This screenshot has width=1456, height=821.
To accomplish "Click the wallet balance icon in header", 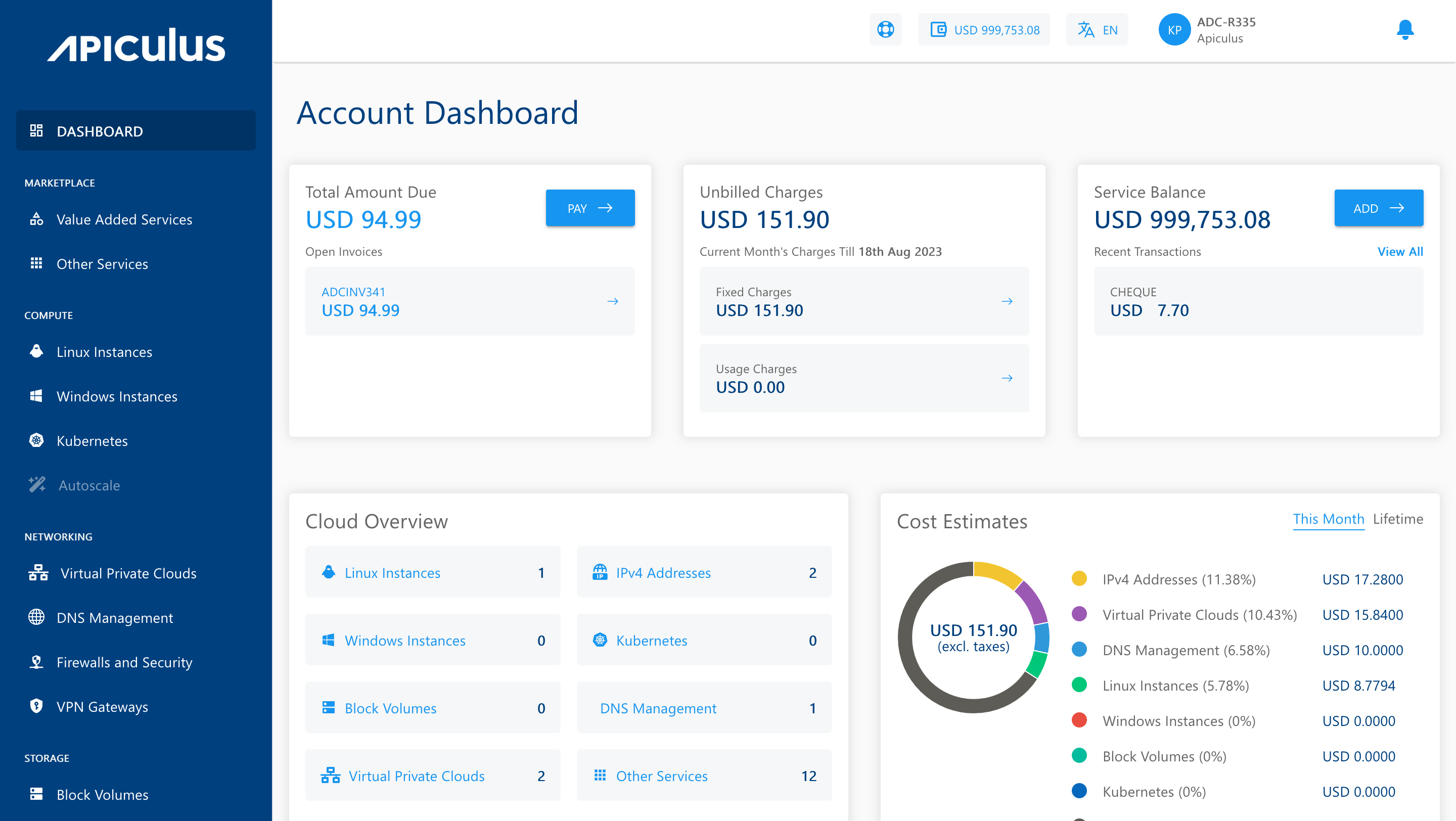I will coord(938,29).
